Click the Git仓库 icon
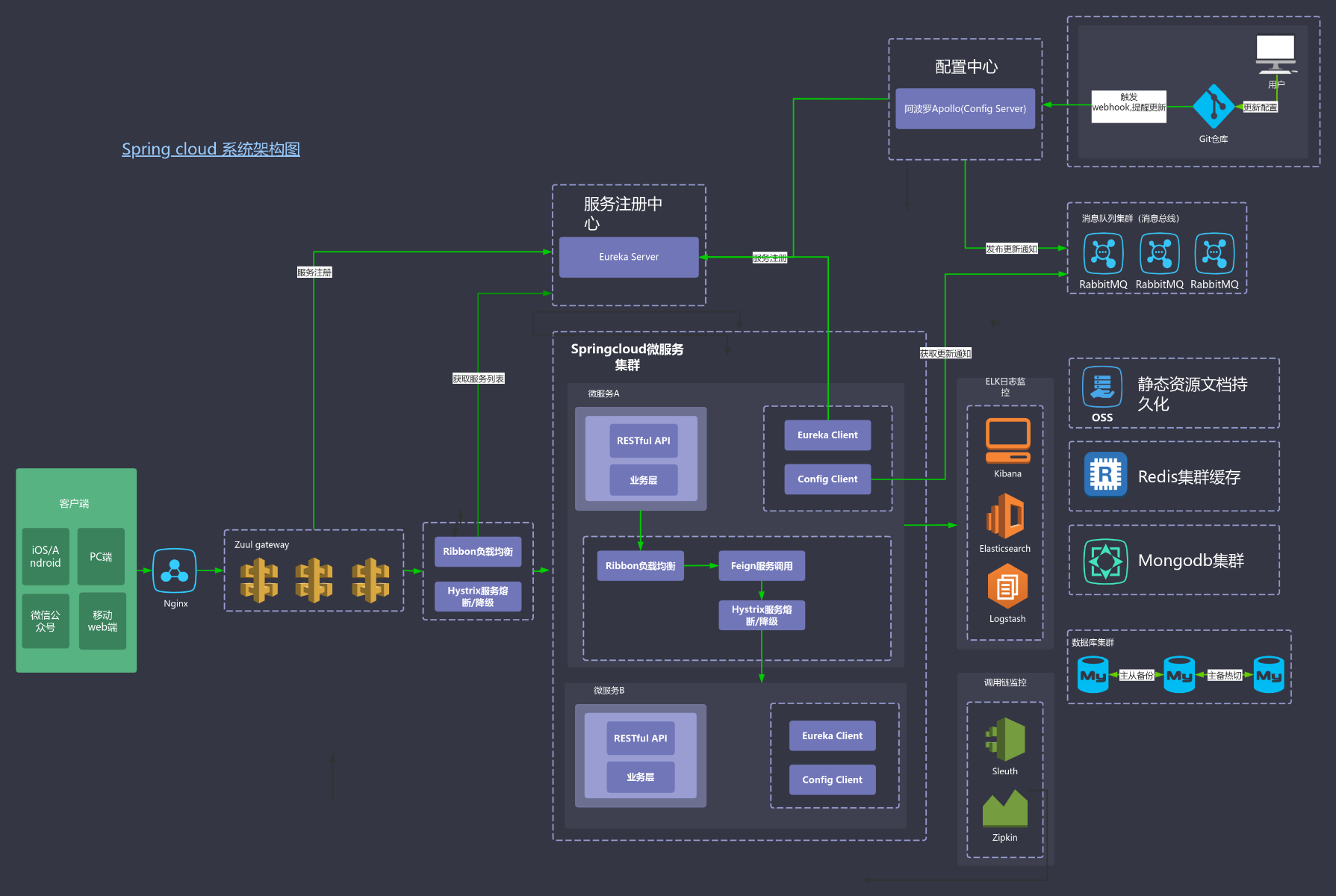 pyautogui.click(x=1214, y=107)
